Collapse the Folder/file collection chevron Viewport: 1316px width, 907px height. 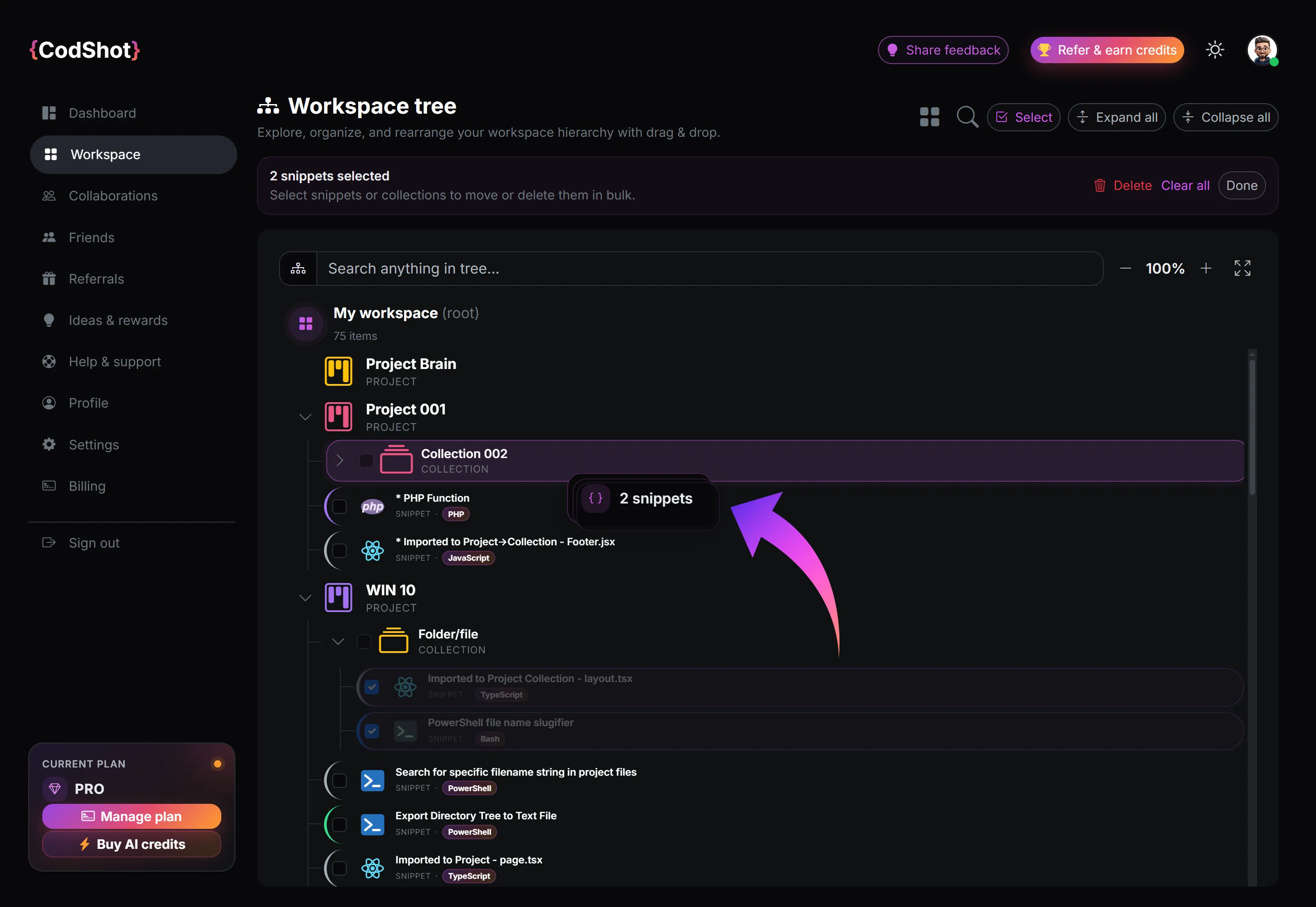click(338, 642)
